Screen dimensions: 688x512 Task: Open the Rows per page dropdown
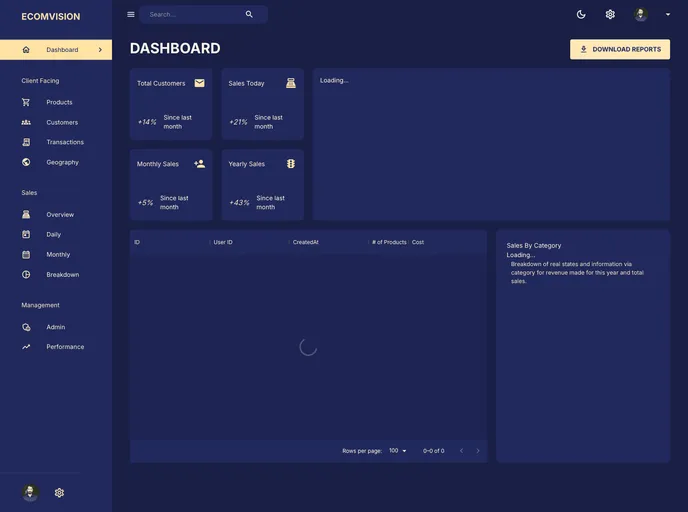398,451
